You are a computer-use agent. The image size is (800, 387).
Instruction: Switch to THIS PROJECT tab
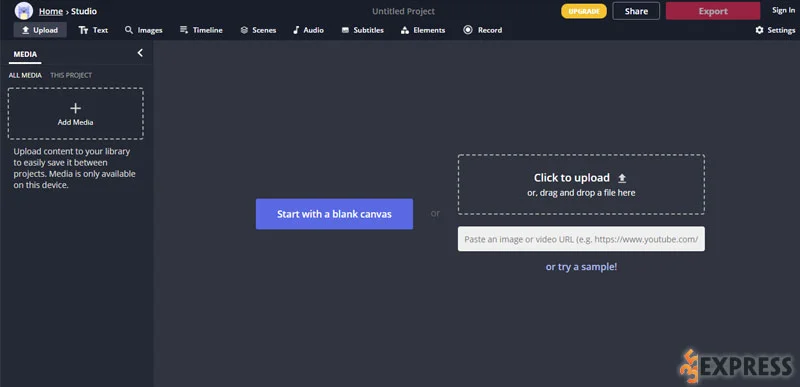point(71,75)
